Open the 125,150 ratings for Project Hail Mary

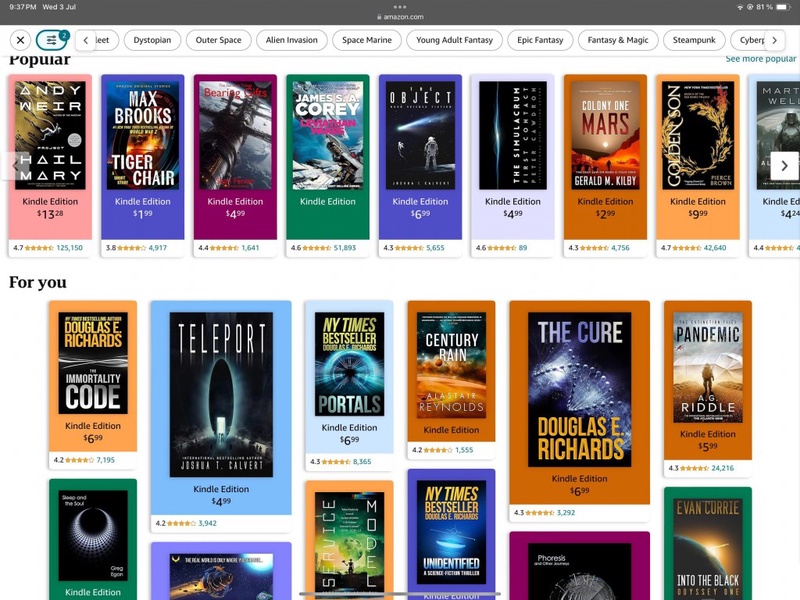click(x=69, y=248)
